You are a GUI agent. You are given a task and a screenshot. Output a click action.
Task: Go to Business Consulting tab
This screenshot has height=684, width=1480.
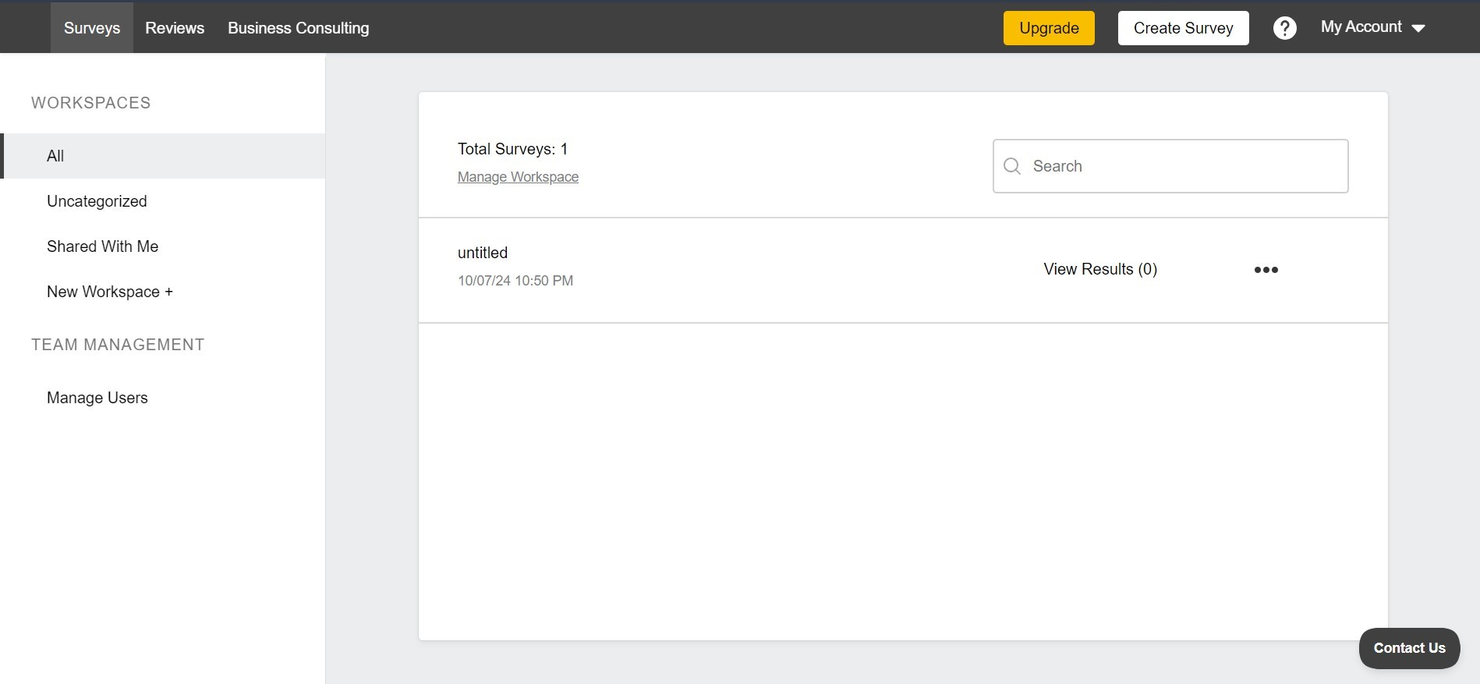(x=298, y=28)
